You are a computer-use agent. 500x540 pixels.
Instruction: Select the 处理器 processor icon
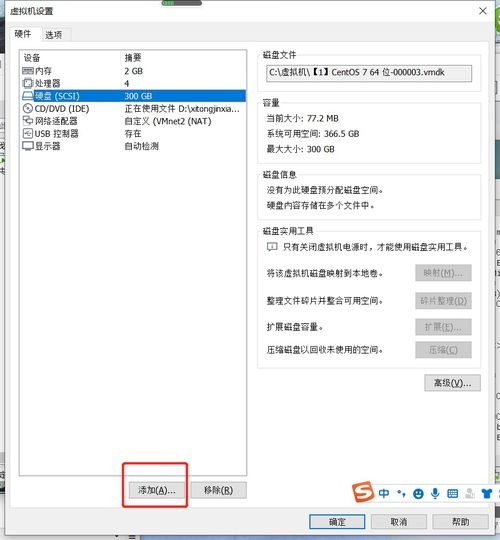[28, 83]
